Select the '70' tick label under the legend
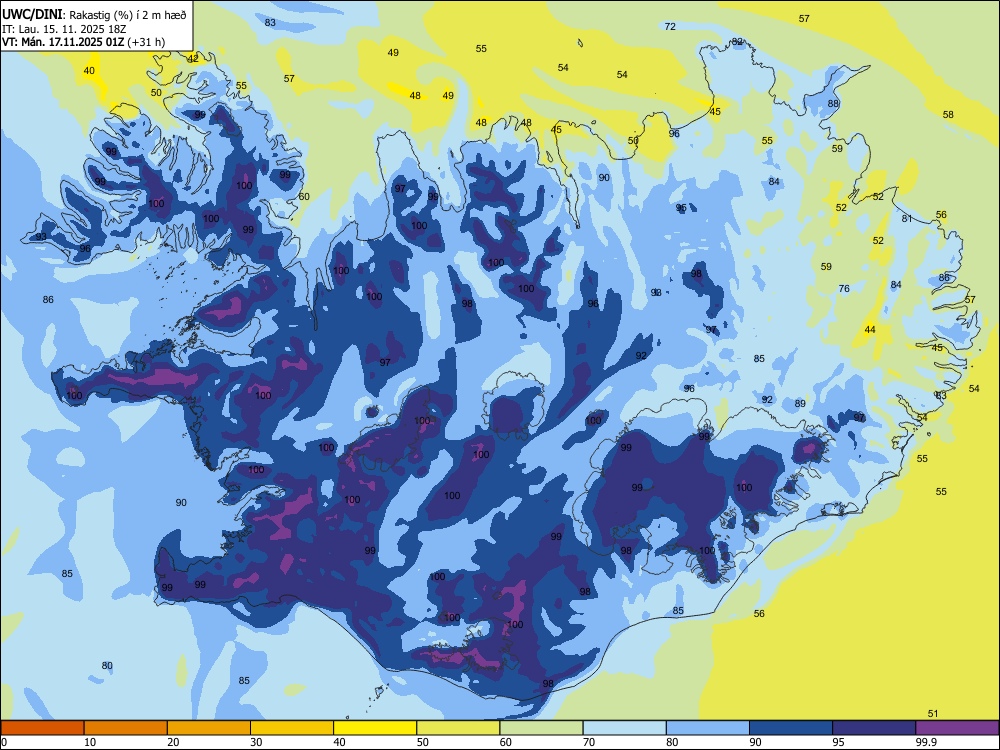Viewport: 1000px width, 750px height. 589,742
